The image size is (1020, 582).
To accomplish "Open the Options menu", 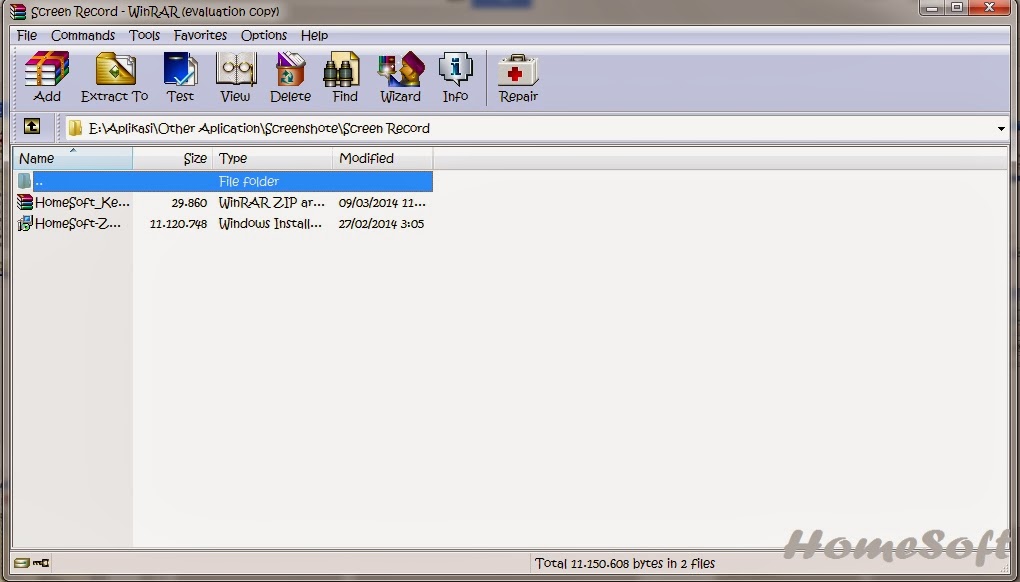I will tap(263, 35).
